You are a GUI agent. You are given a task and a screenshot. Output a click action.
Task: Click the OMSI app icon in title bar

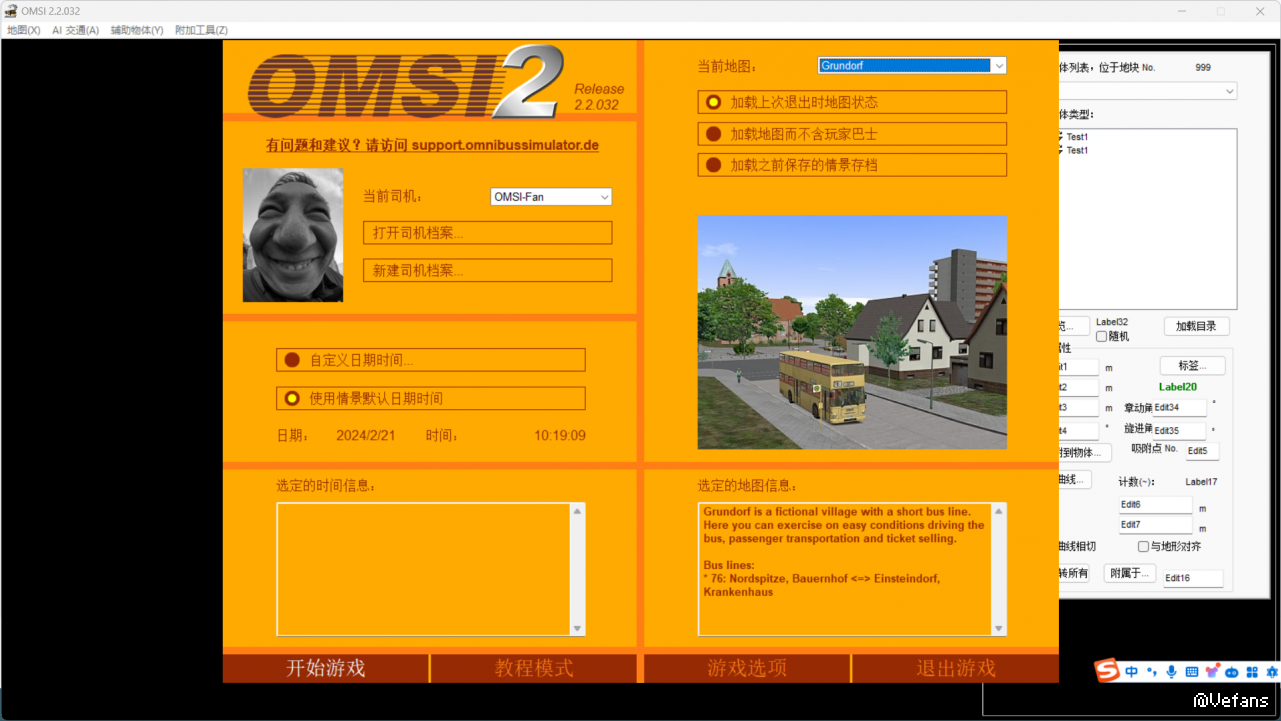click(x=10, y=11)
